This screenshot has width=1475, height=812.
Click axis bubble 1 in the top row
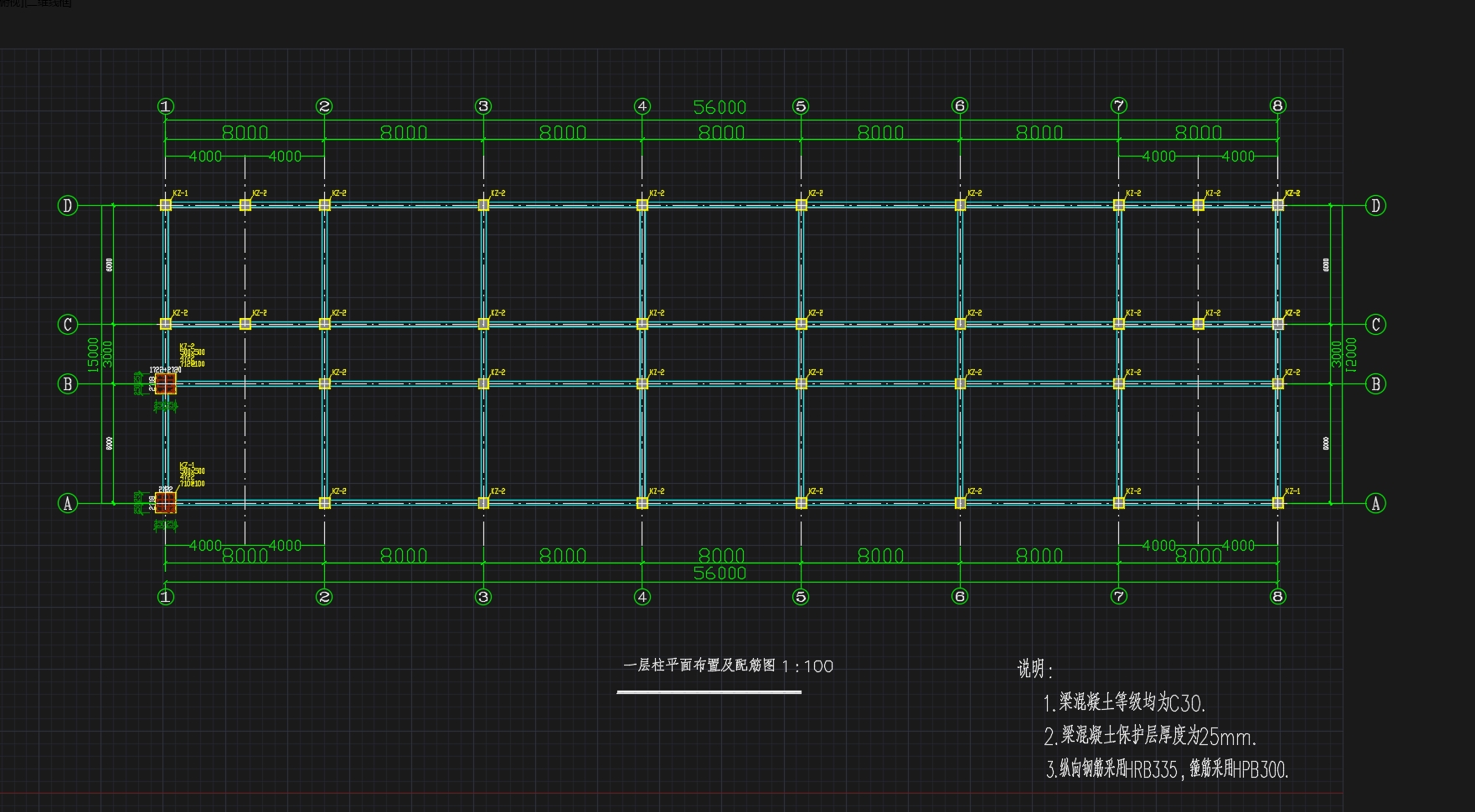click(x=166, y=106)
